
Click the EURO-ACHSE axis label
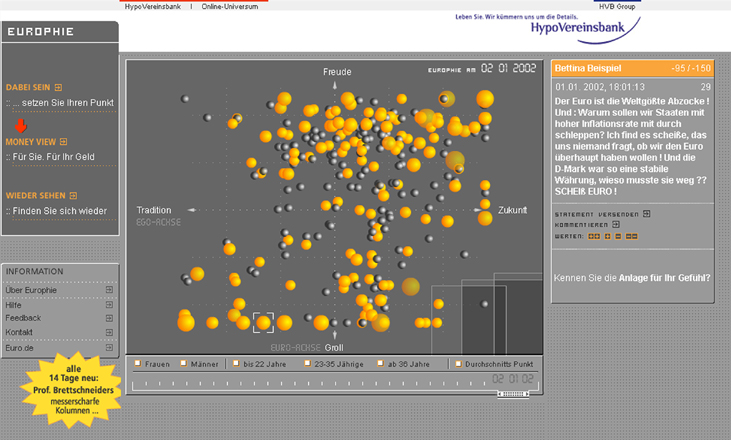[x=296, y=348]
